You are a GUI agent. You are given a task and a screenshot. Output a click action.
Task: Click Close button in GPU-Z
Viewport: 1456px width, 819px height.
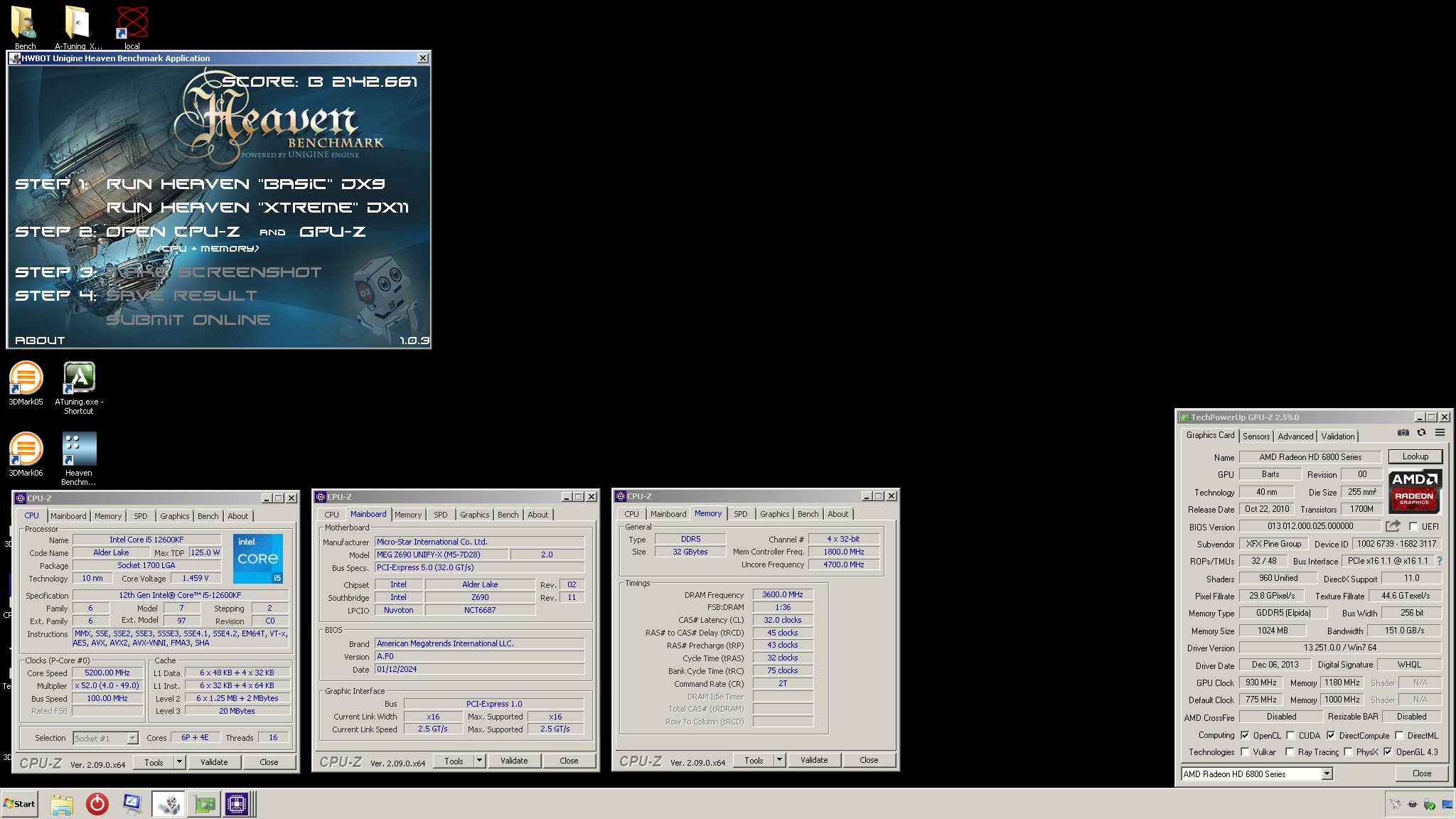pyautogui.click(x=1422, y=773)
